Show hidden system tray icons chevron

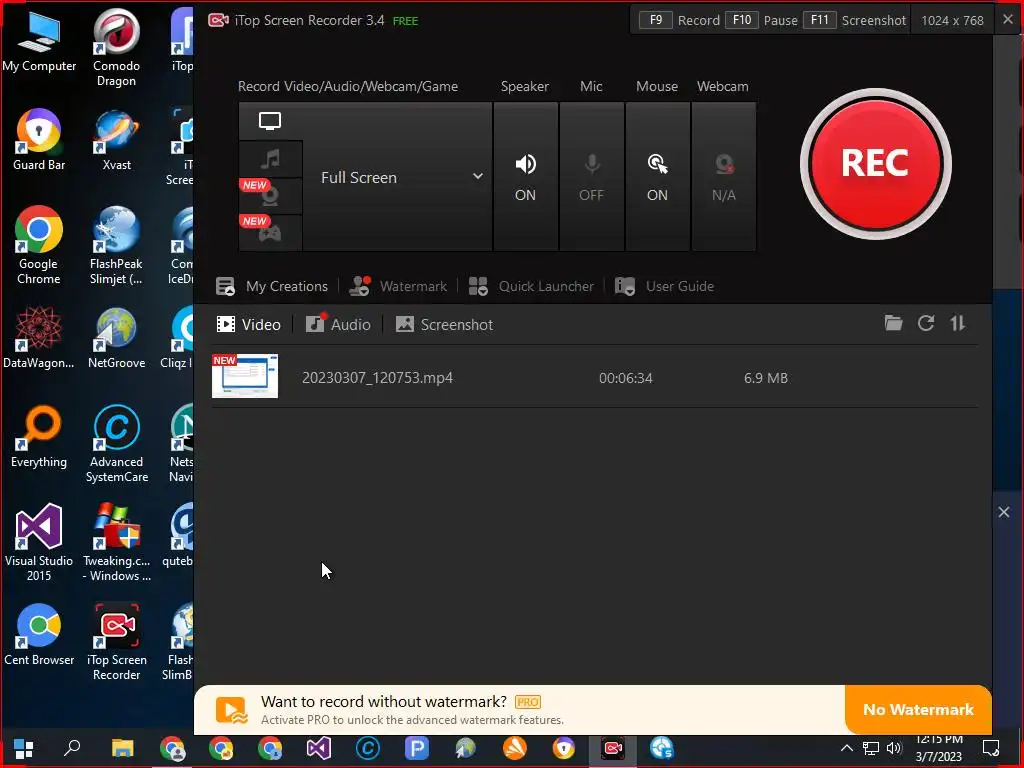[x=846, y=748]
